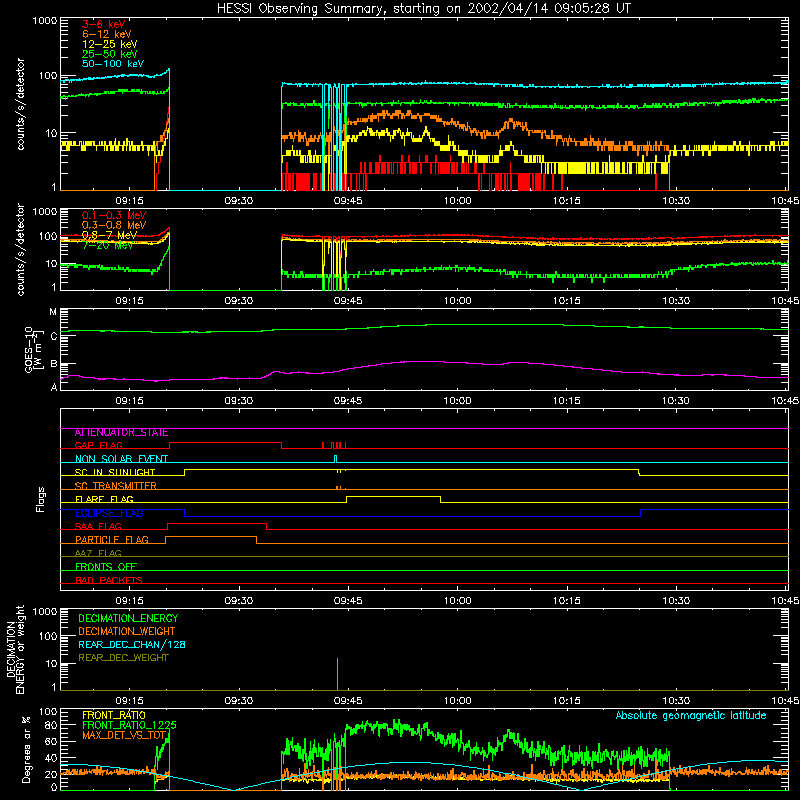This screenshot has height=800, width=800.
Task: Select the ATTENUATOR_STATE flag label
Action: (x=121, y=433)
